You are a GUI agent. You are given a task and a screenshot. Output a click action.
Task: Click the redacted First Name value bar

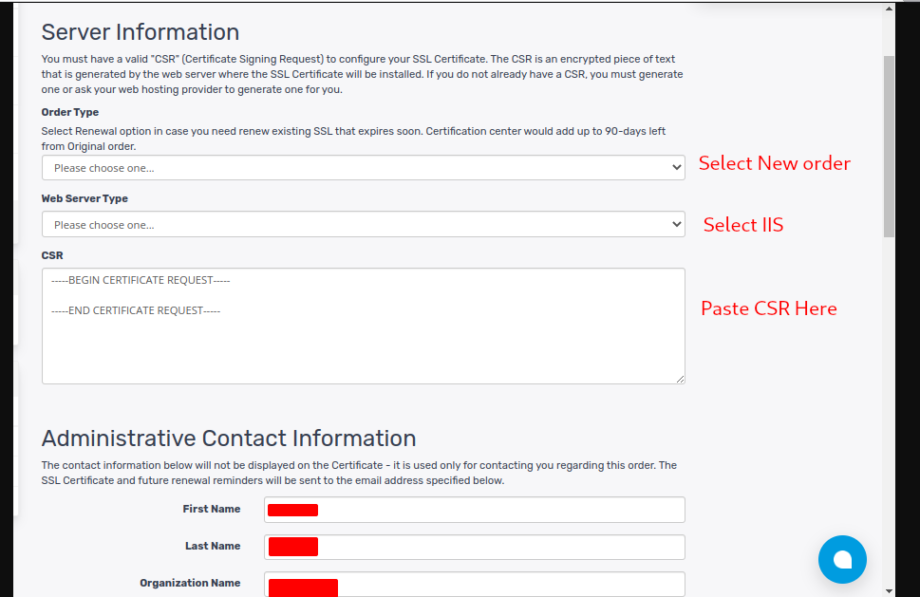(x=291, y=509)
